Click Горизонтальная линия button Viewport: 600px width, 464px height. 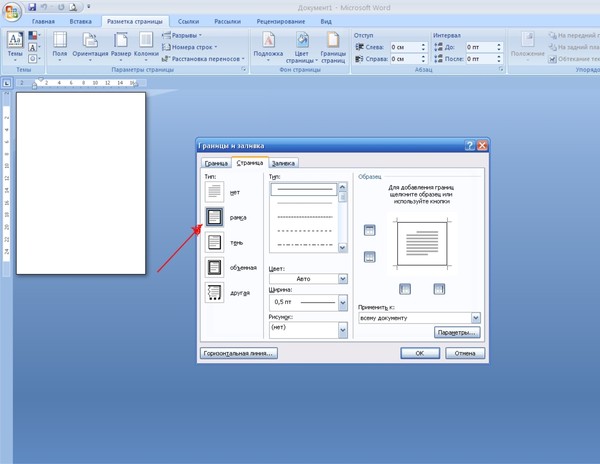pos(239,353)
